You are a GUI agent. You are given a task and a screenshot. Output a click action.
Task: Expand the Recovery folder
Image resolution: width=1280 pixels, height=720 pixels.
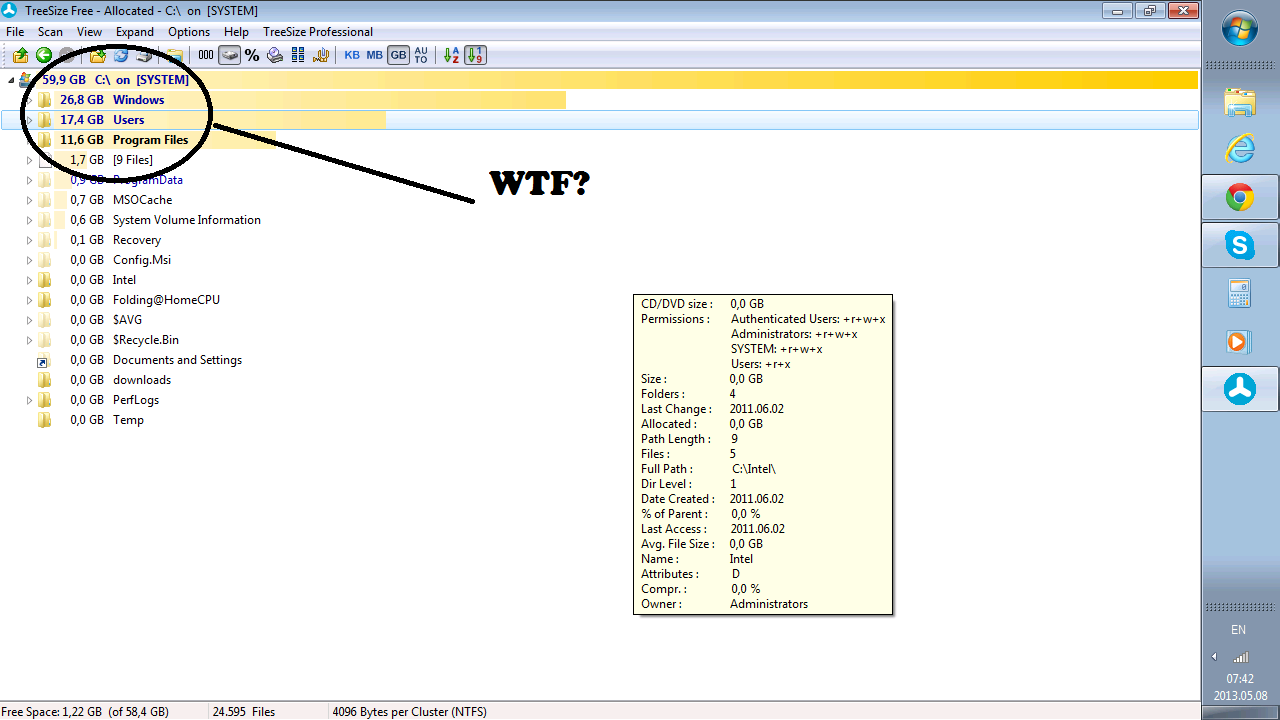point(29,240)
